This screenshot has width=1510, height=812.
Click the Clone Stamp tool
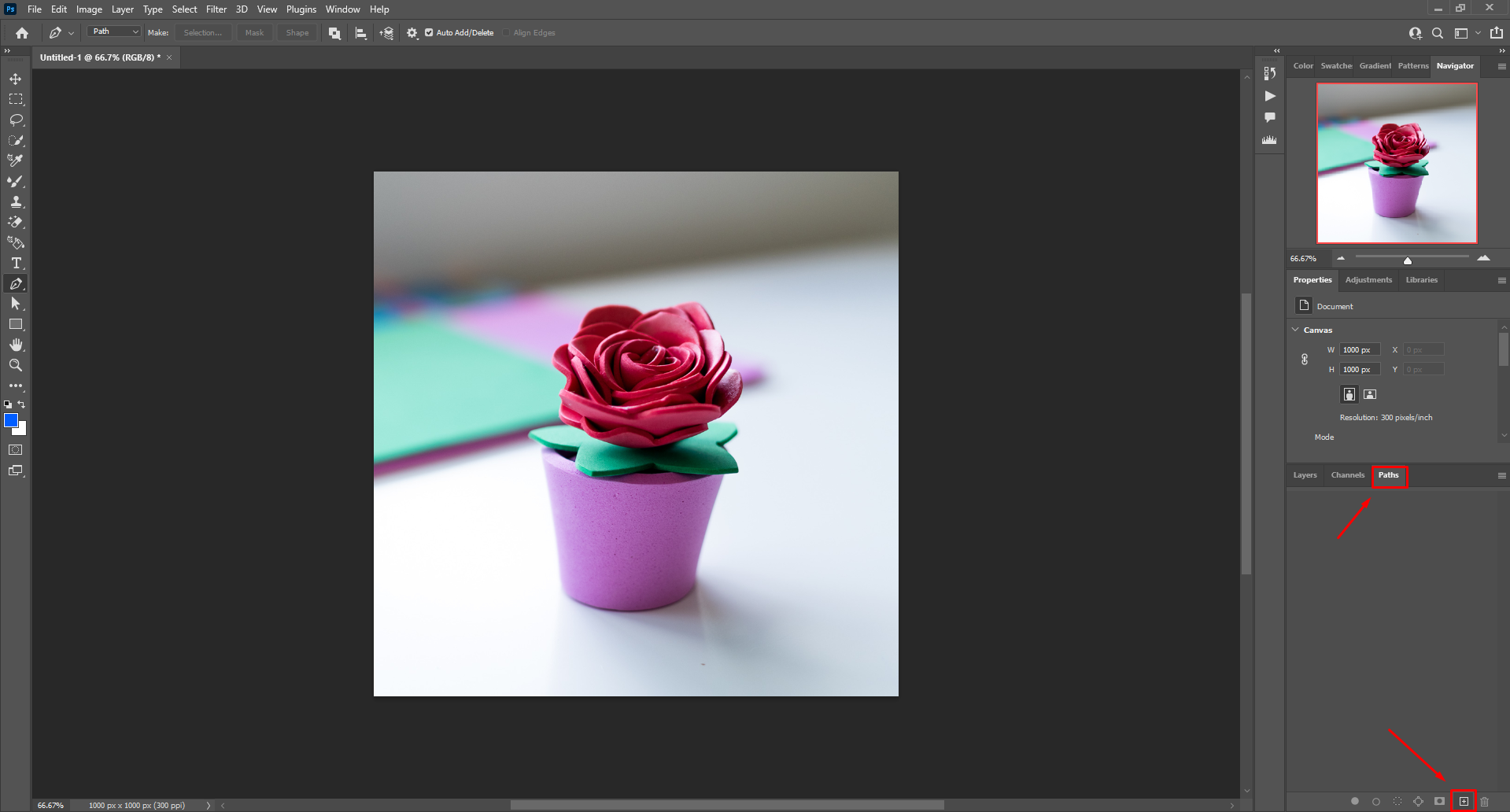16,201
